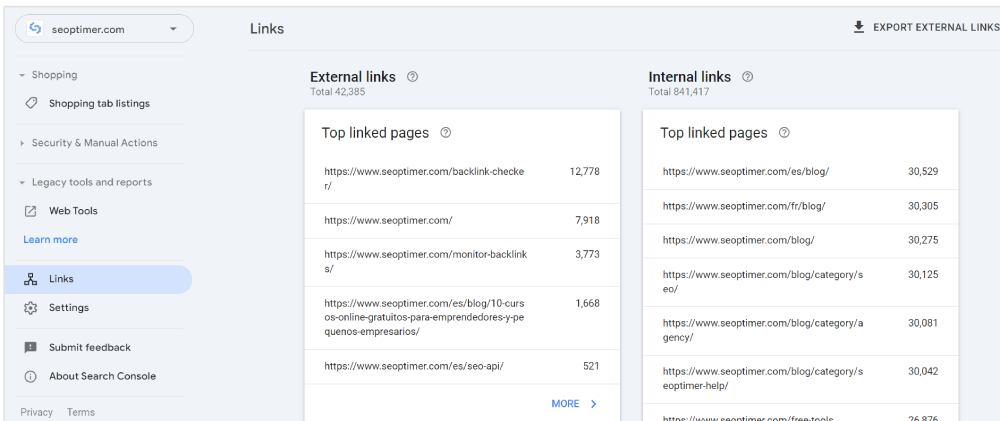Click the Submit feedback icon
This screenshot has height=421, width=1000.
[x=31, y=347]
